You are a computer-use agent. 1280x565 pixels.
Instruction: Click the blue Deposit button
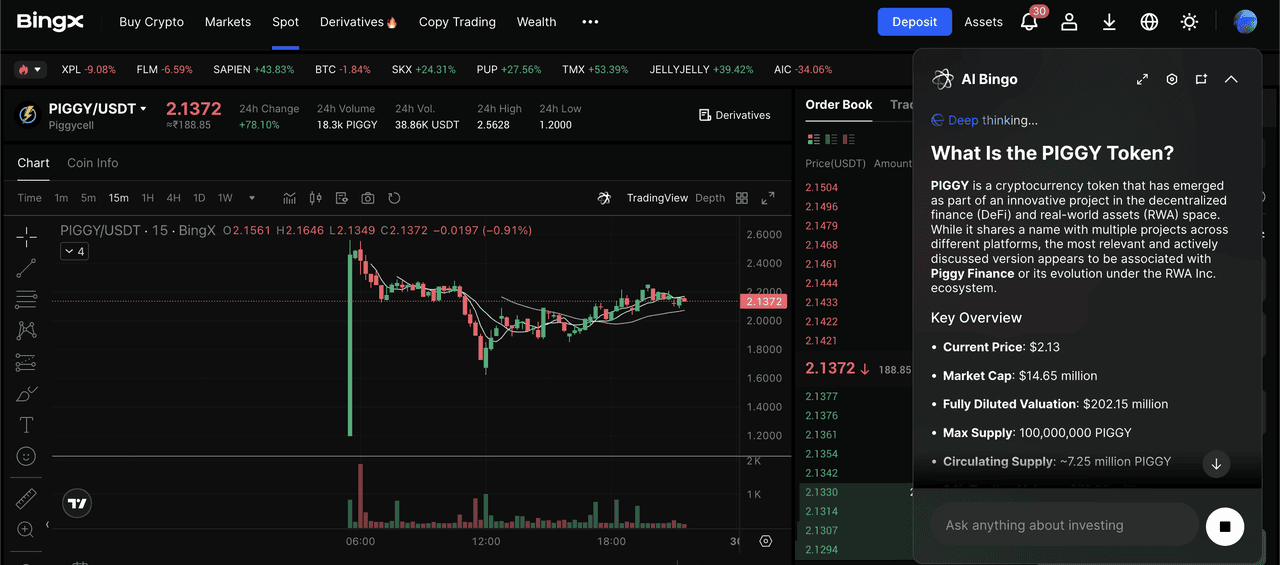914,22
